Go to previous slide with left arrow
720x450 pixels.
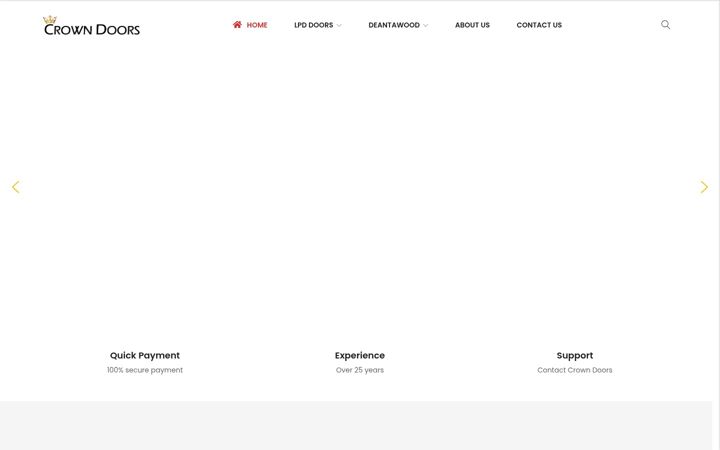pyautogui.click(x=16, y=187)
